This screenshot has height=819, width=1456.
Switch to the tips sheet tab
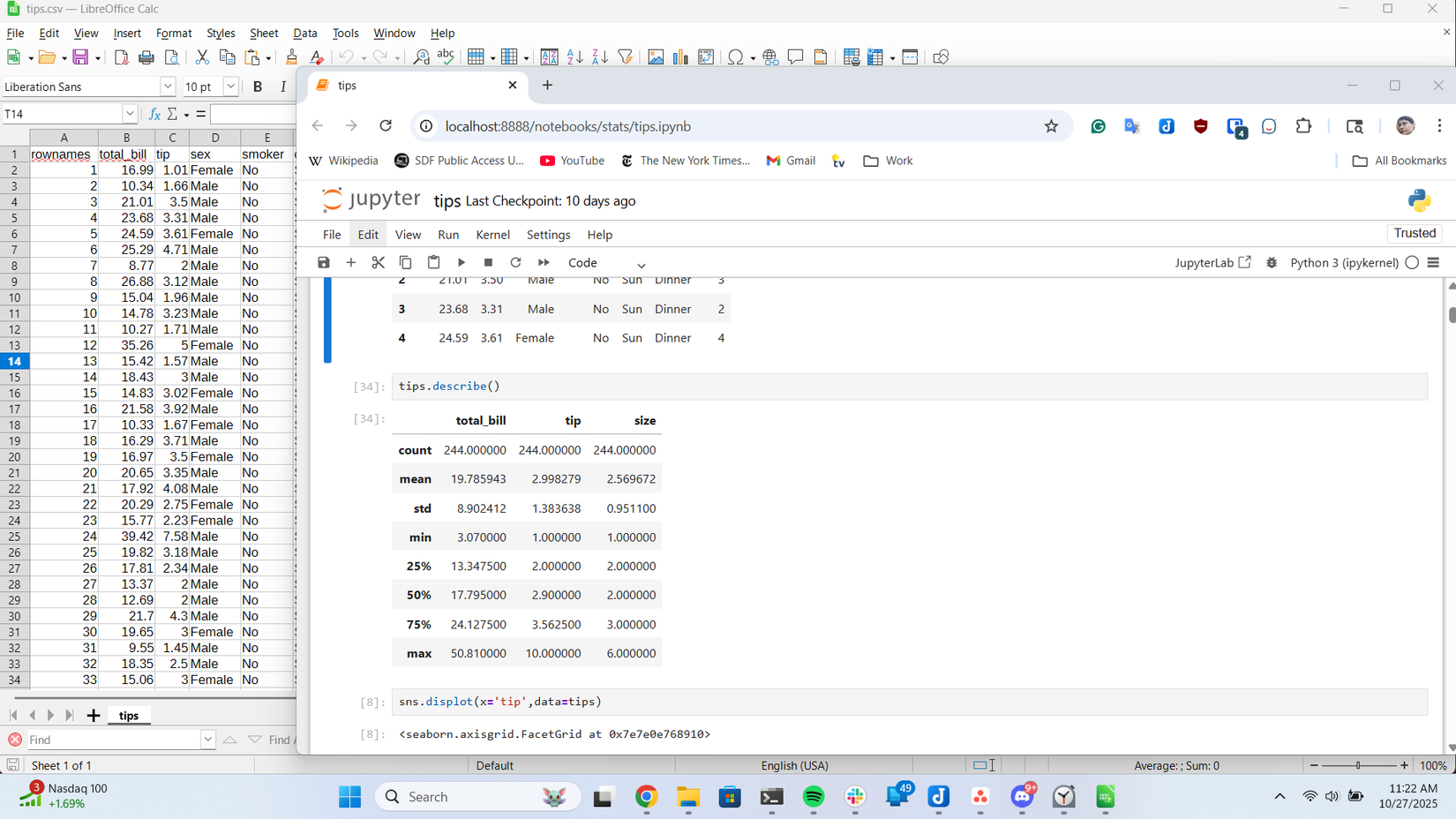click(x=129, y=716)
